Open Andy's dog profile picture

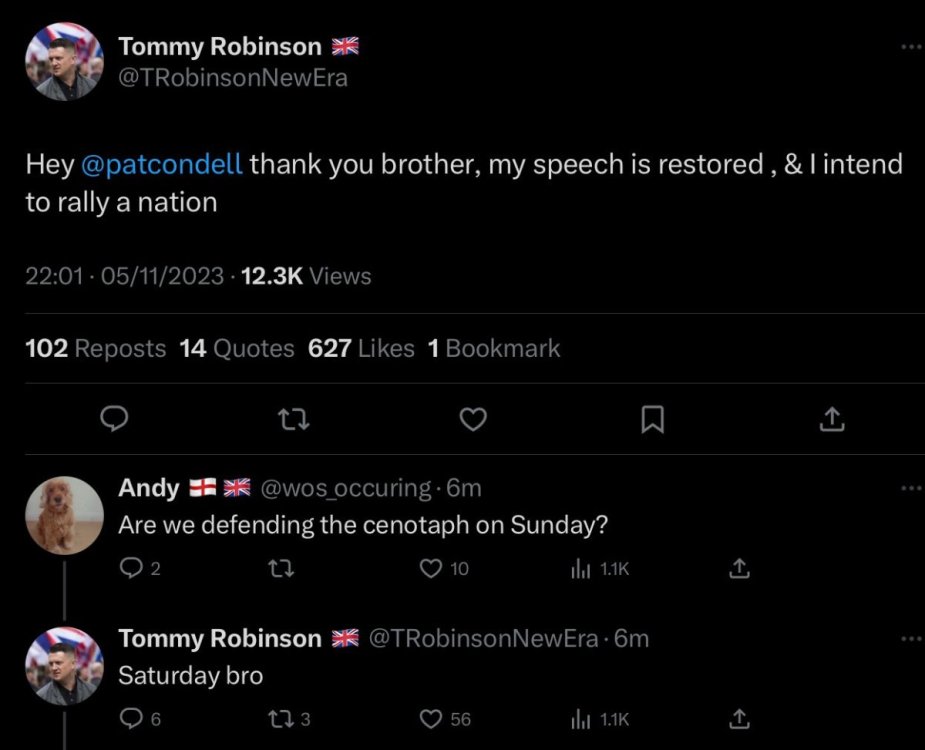pos(65,515)
